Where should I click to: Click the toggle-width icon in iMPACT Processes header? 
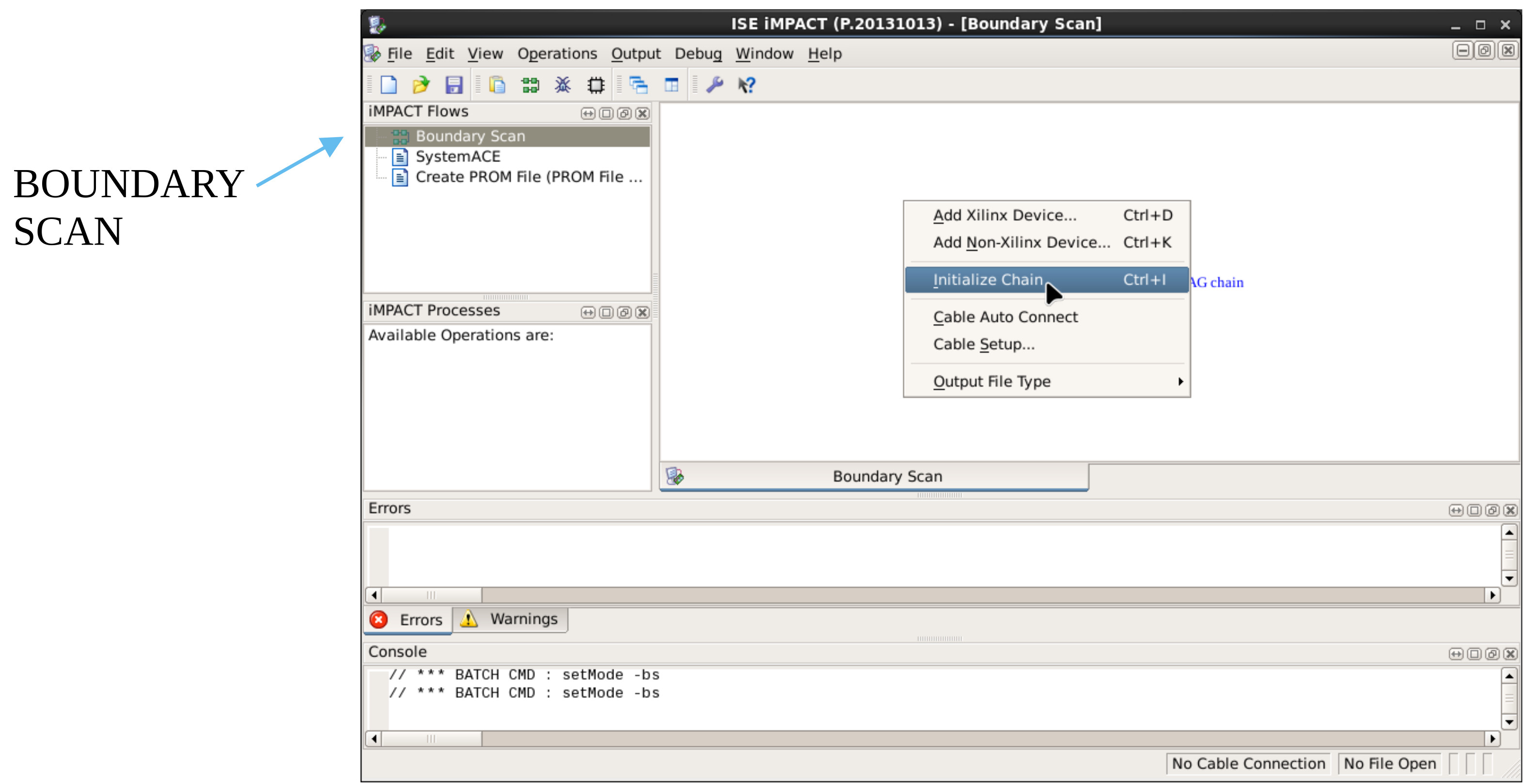pyautogui.click(x=587, y=313)
